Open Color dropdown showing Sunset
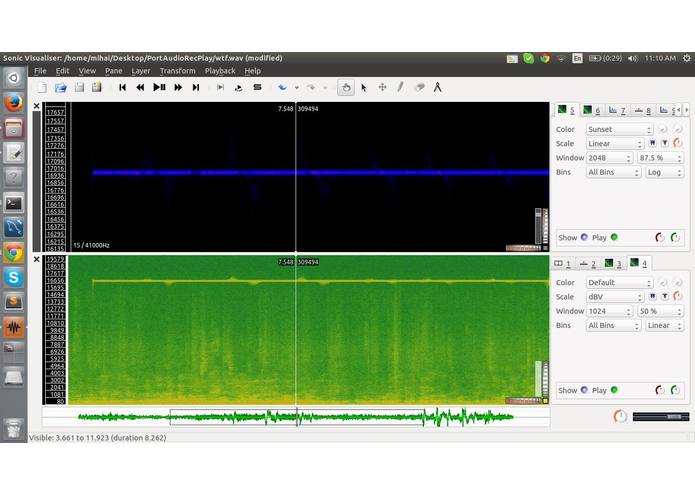The height and width of the screenshot is (494, 695). tap(619, 129)
